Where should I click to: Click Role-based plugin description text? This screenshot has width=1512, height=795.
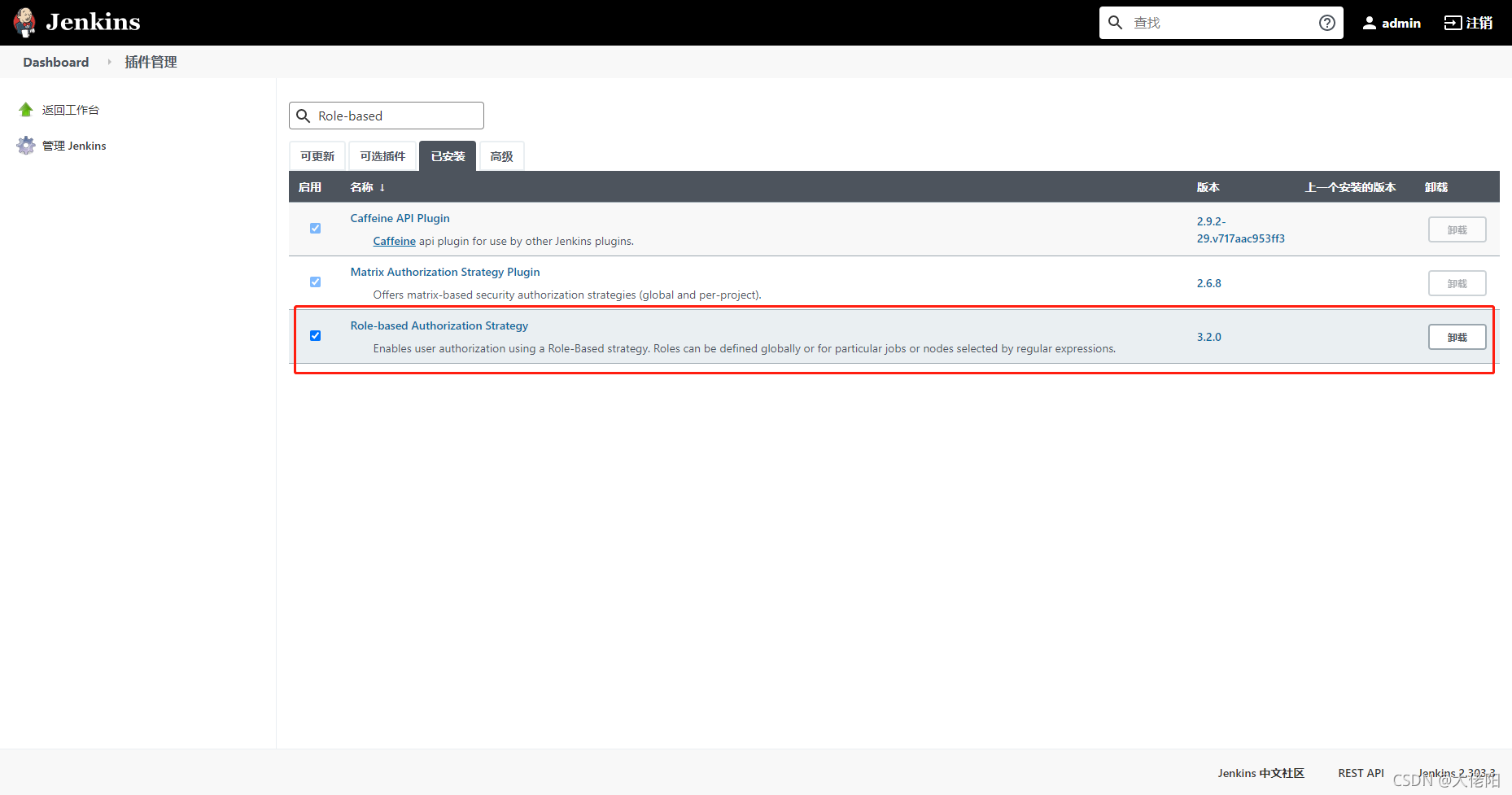pyautogui.click(x=745, y=348)
